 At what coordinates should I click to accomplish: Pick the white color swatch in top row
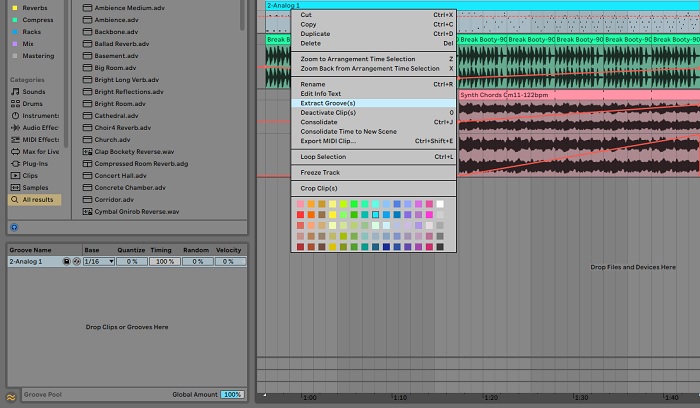pyautogui.click(x=440, y=204)
